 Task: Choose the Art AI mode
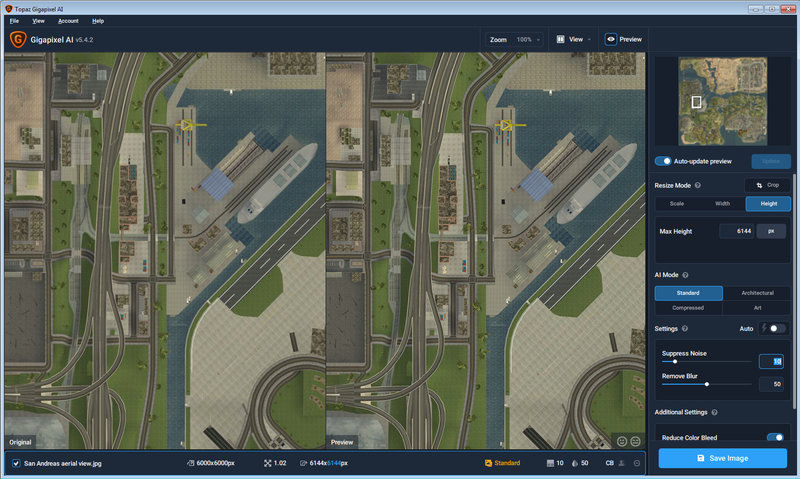click(x=757, y=308)
